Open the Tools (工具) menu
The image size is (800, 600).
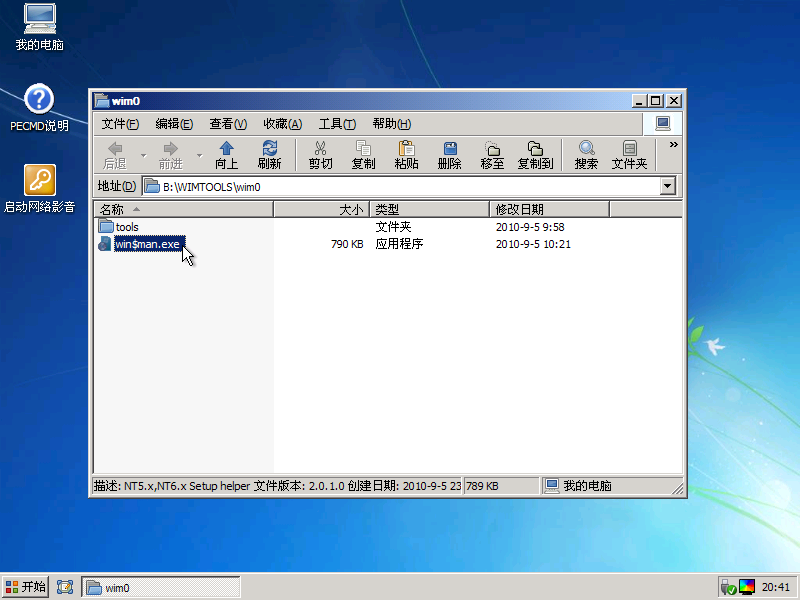coord(336,124)
